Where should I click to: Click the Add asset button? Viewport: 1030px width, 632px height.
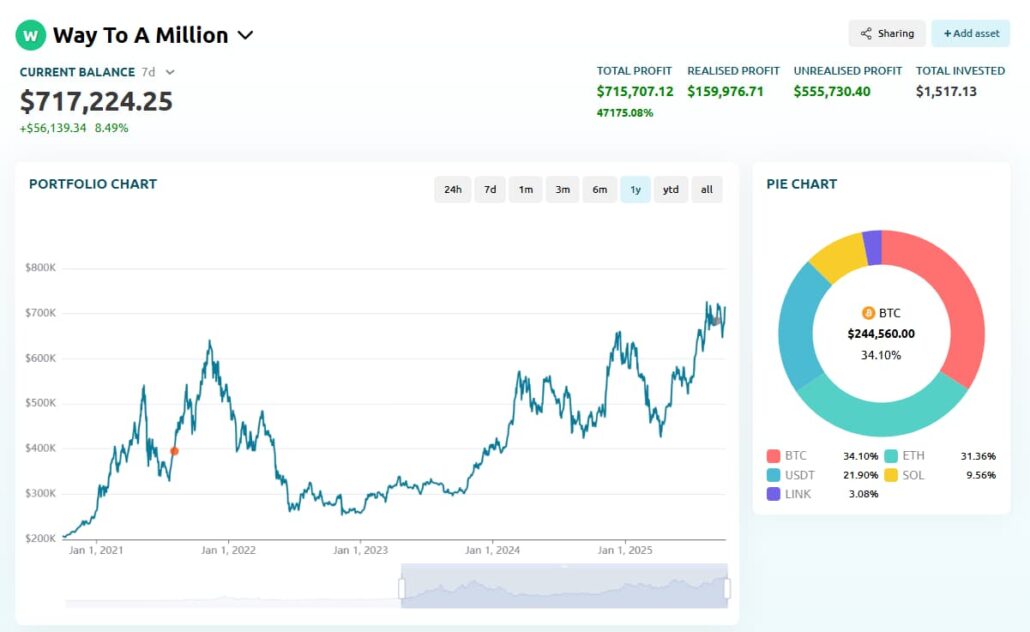[x=971, y=34]
